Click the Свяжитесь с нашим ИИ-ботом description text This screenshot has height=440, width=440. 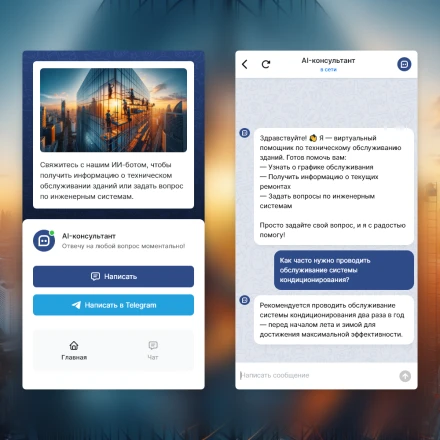click(112, 181)
